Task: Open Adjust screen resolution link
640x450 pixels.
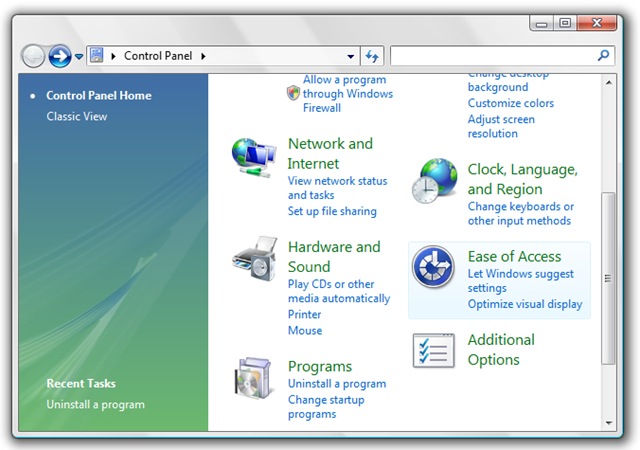Action: click(501, 126)
